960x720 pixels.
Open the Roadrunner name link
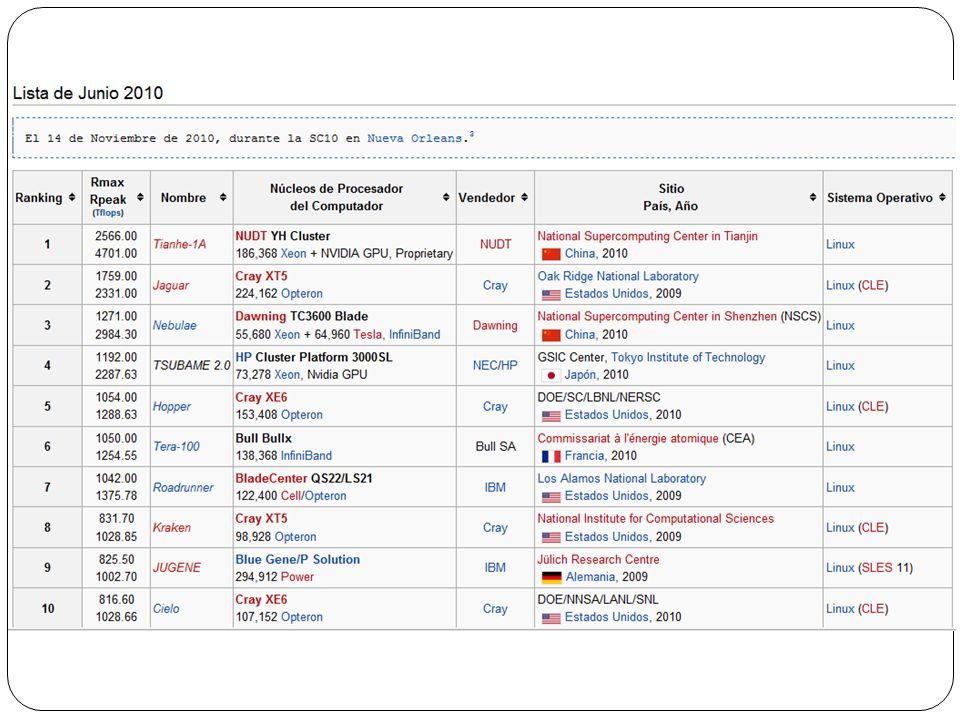[x=183, y=487]
